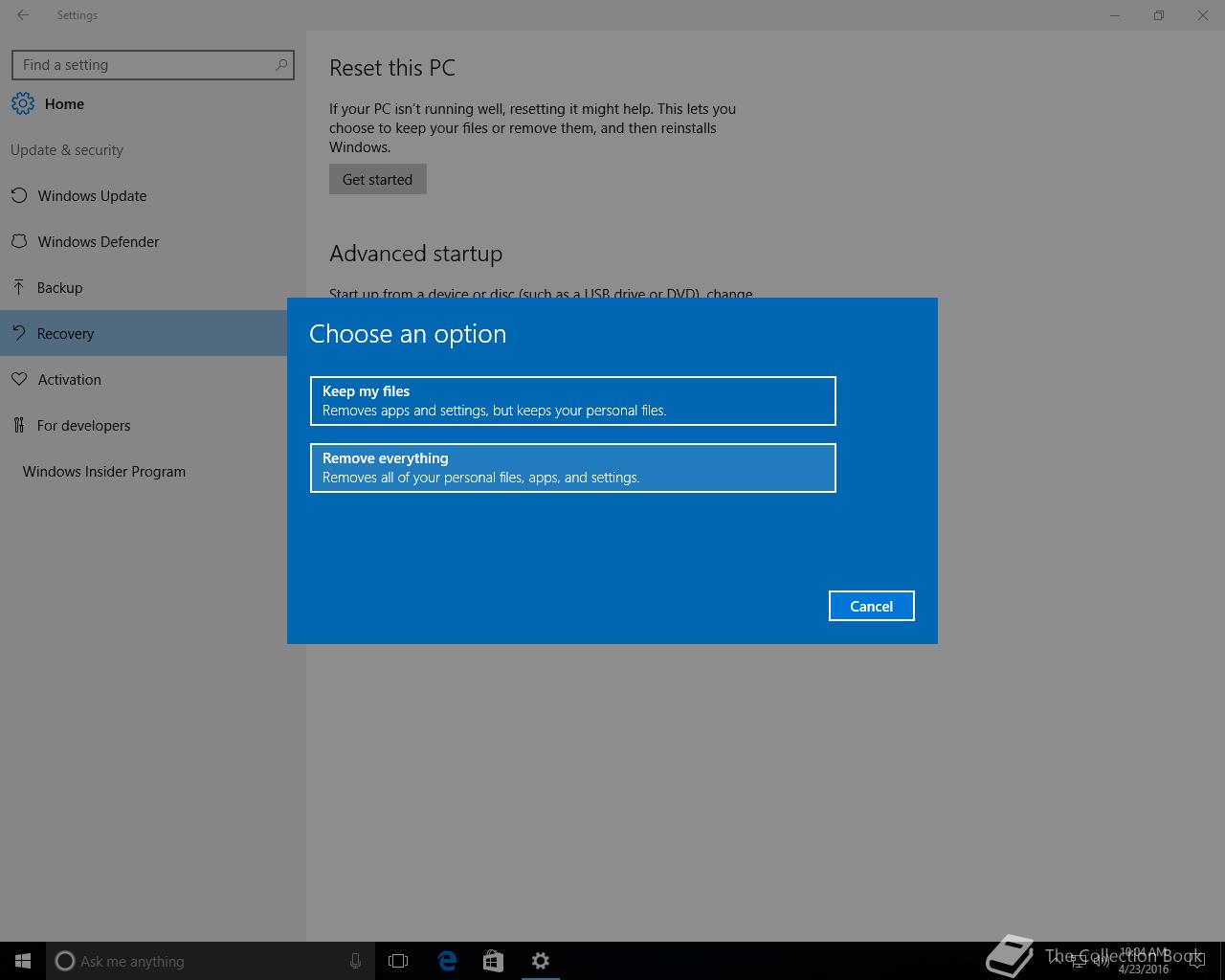Image resolution: width=1225 pixels, height=980 pixels.
Task: Click the Activation check circle icon
Action: 18,379
